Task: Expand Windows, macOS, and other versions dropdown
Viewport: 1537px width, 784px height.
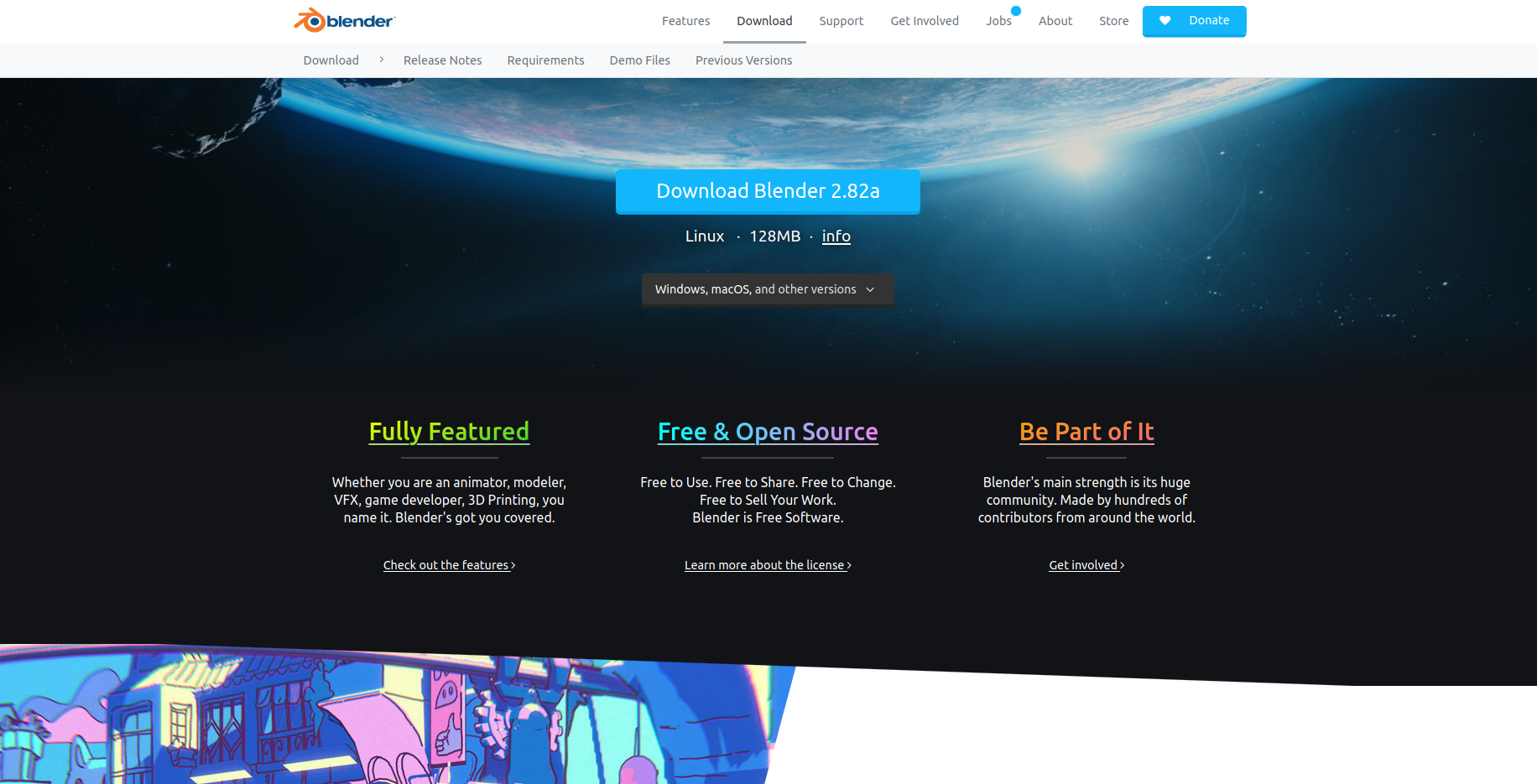Action: (768, 289)
